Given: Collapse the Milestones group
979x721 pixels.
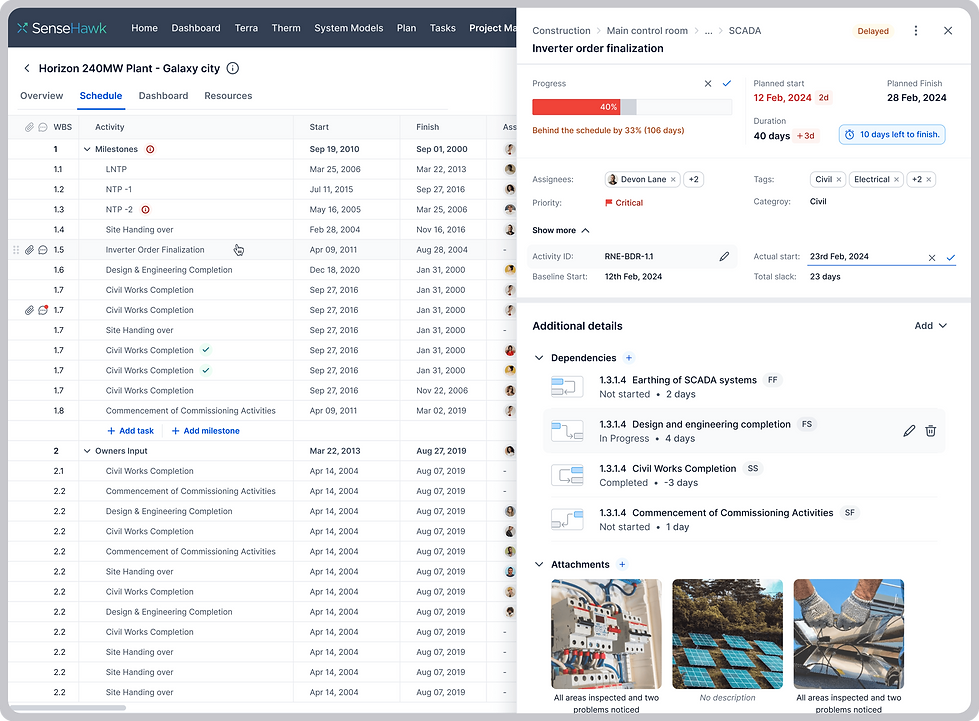Looking at the screenshot, I should (87, 149).
